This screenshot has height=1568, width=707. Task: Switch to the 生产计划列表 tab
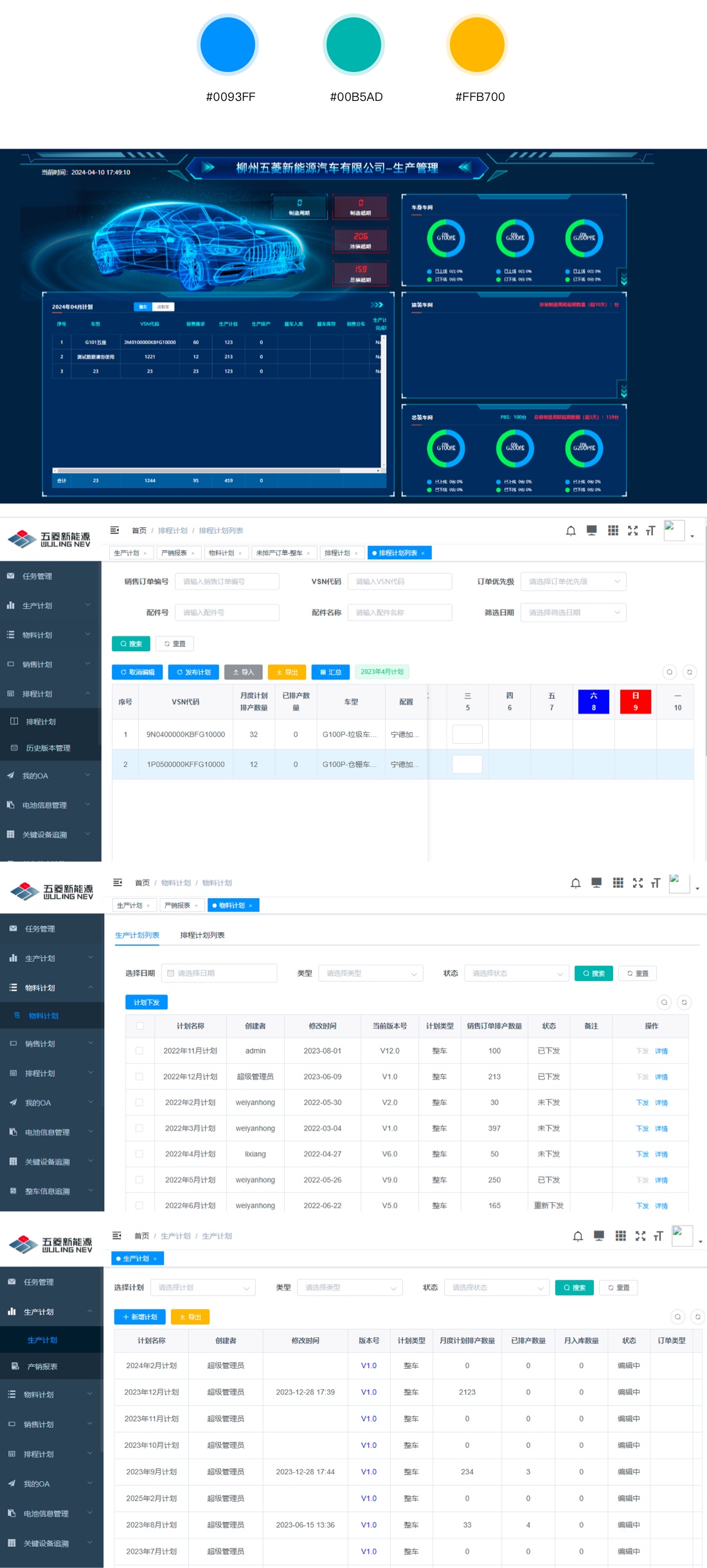pyautogui.click(x=137, y=935)
